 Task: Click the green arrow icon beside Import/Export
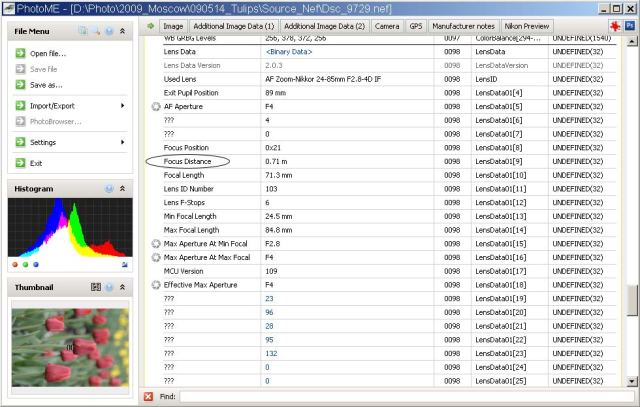point(20,105)
